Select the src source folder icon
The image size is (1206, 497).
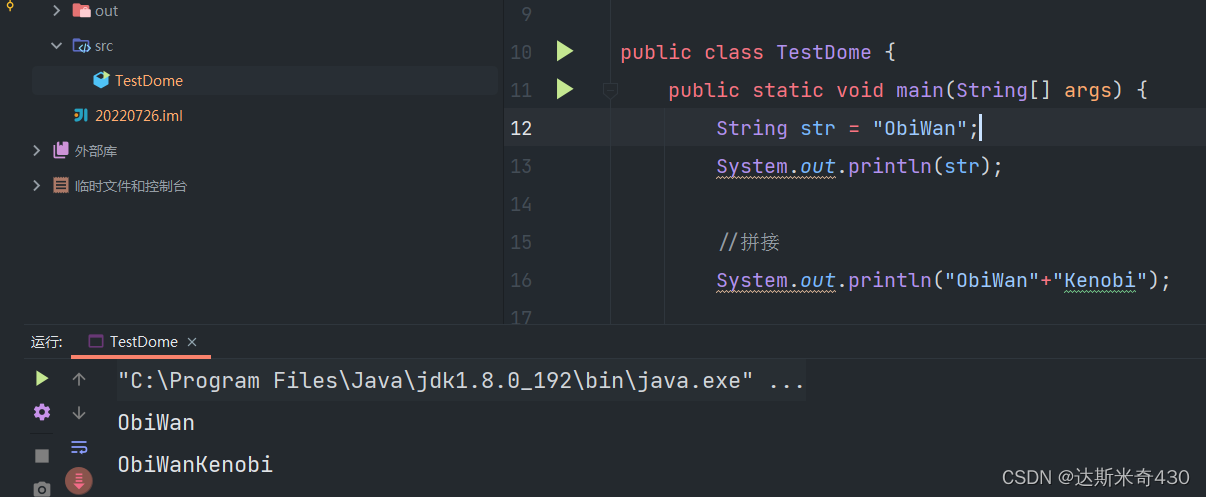pyautogui.click(x=81, y=45)
